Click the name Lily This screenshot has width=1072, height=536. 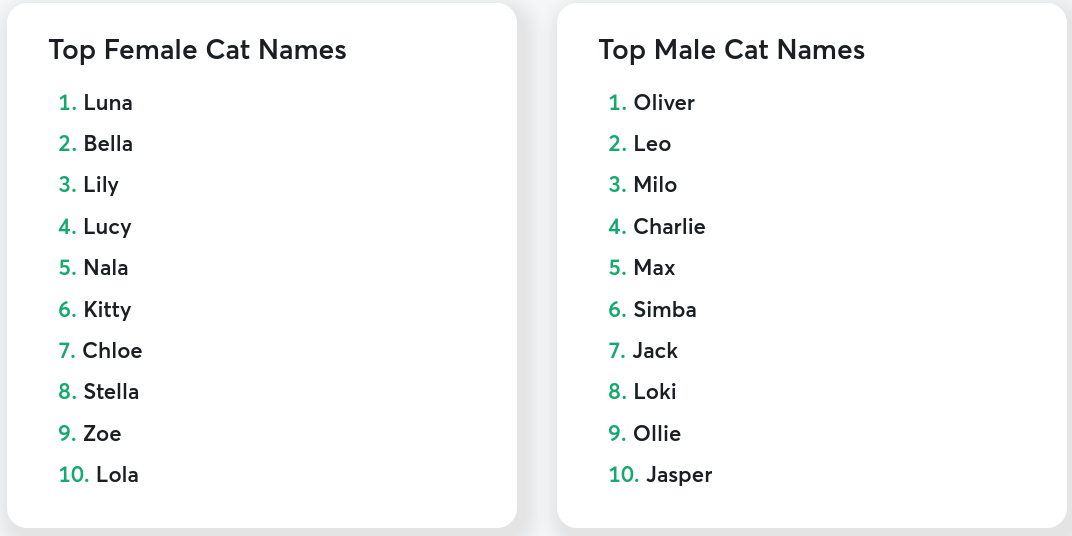(101, 185)
